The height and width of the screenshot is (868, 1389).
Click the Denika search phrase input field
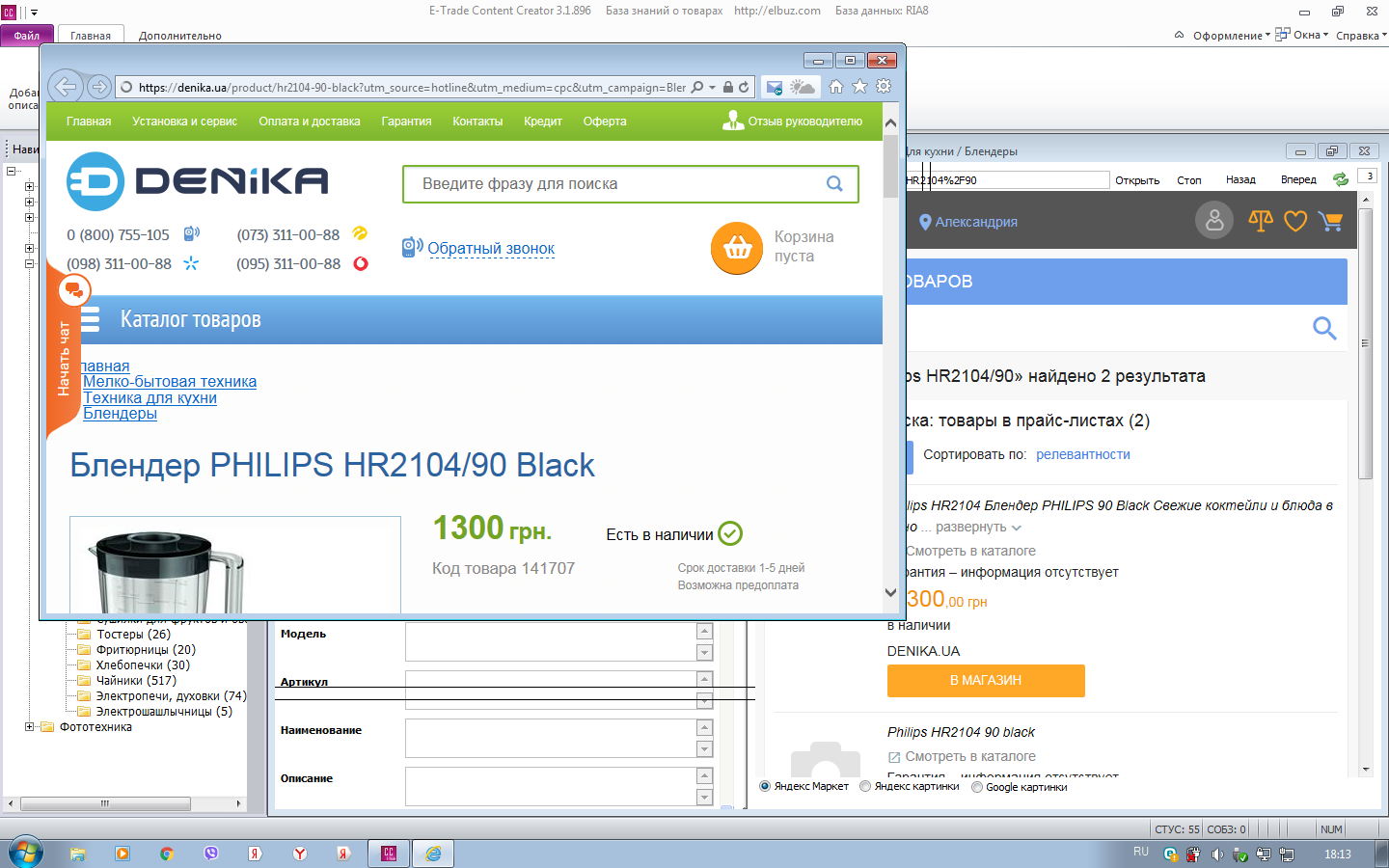pos(630,184)
